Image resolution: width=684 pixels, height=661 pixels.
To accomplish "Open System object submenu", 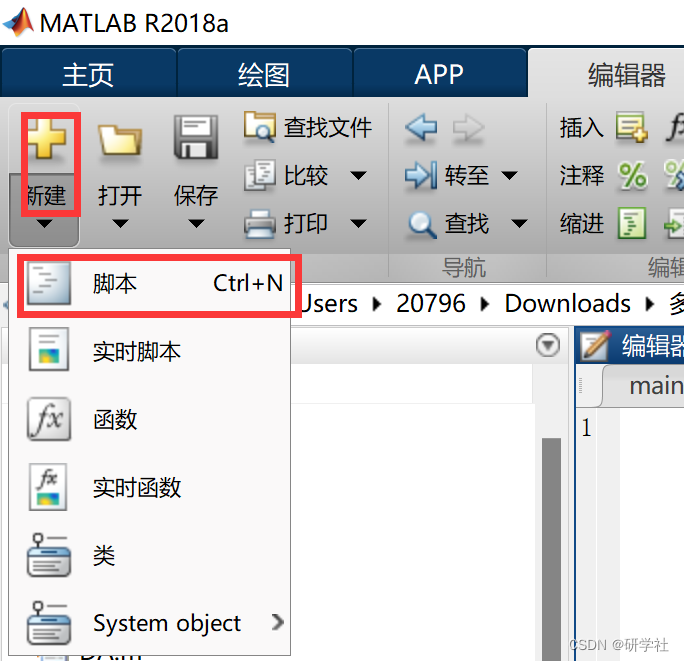I will click(x=150, y=623).
